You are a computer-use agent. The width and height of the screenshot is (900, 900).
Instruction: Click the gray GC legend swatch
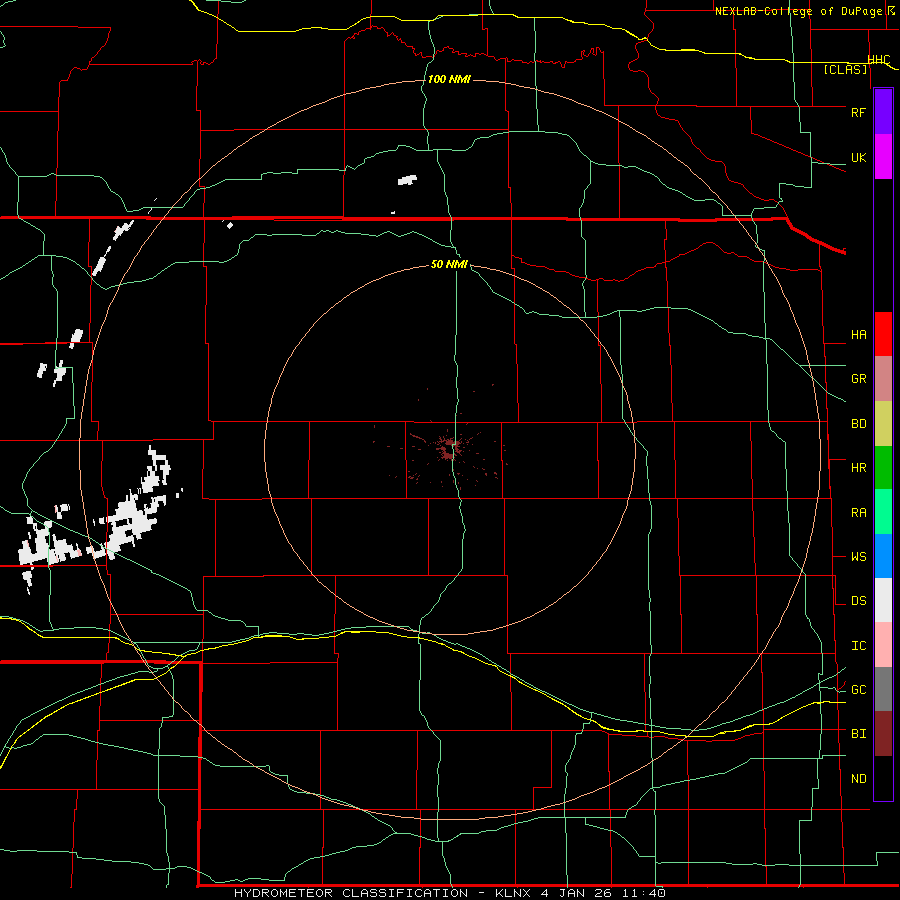883,689
